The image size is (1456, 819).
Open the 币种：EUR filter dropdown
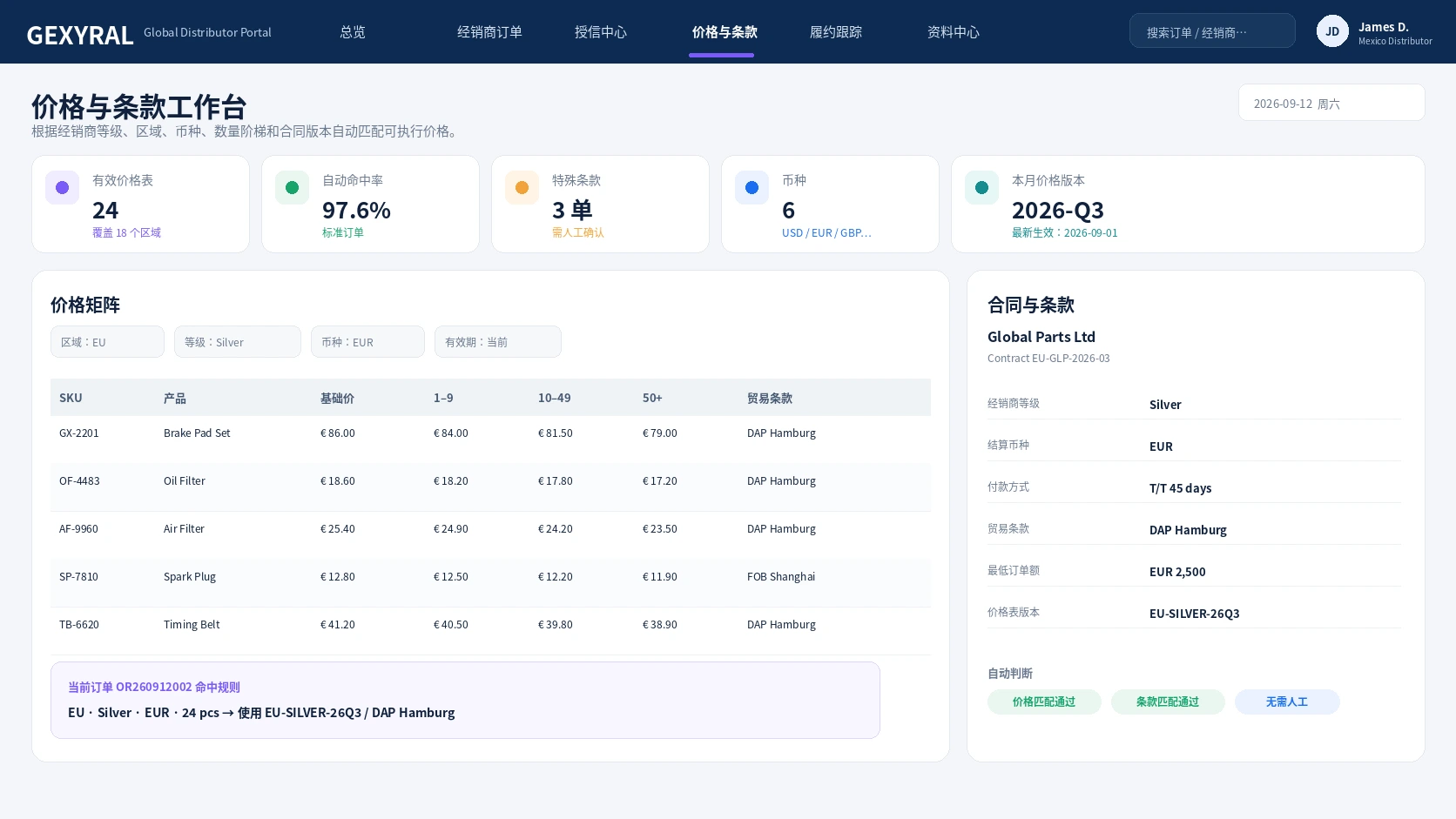click(x=367, y=342)
